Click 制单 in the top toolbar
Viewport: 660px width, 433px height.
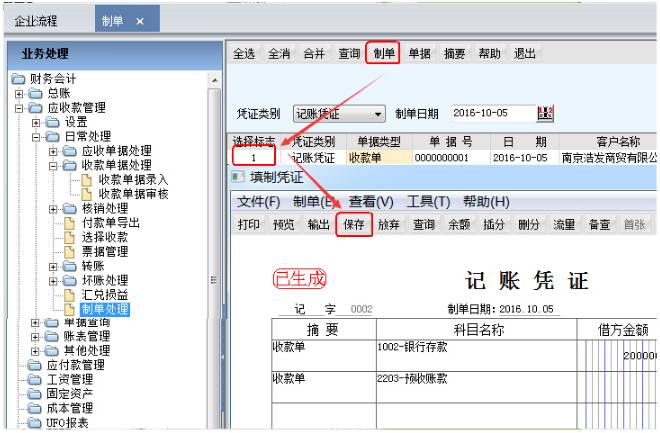click(383, 53)
